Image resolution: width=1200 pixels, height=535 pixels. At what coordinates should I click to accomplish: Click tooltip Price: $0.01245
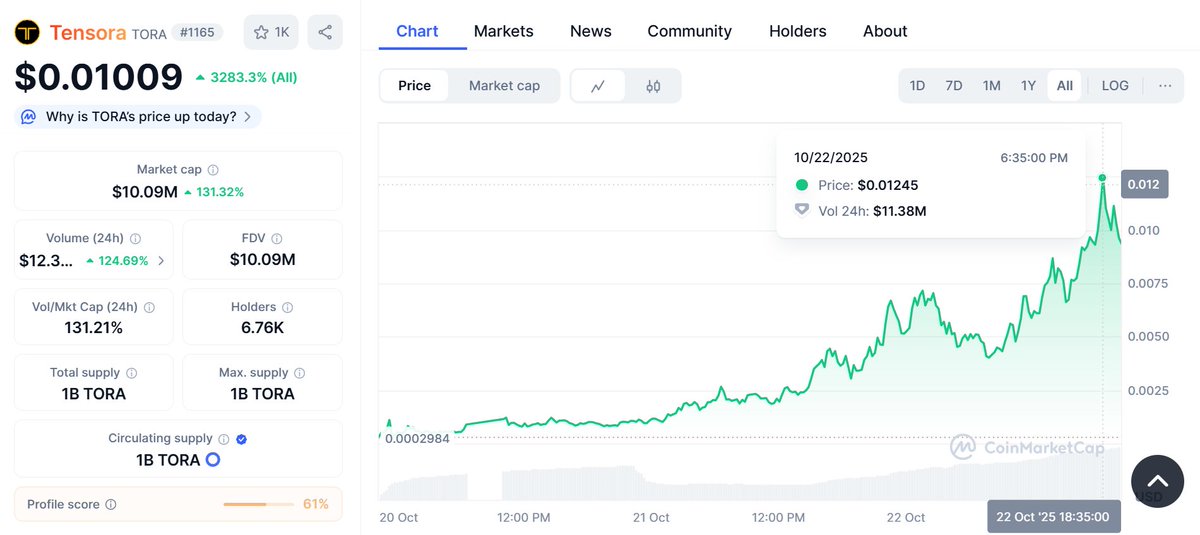coord(868,185)
